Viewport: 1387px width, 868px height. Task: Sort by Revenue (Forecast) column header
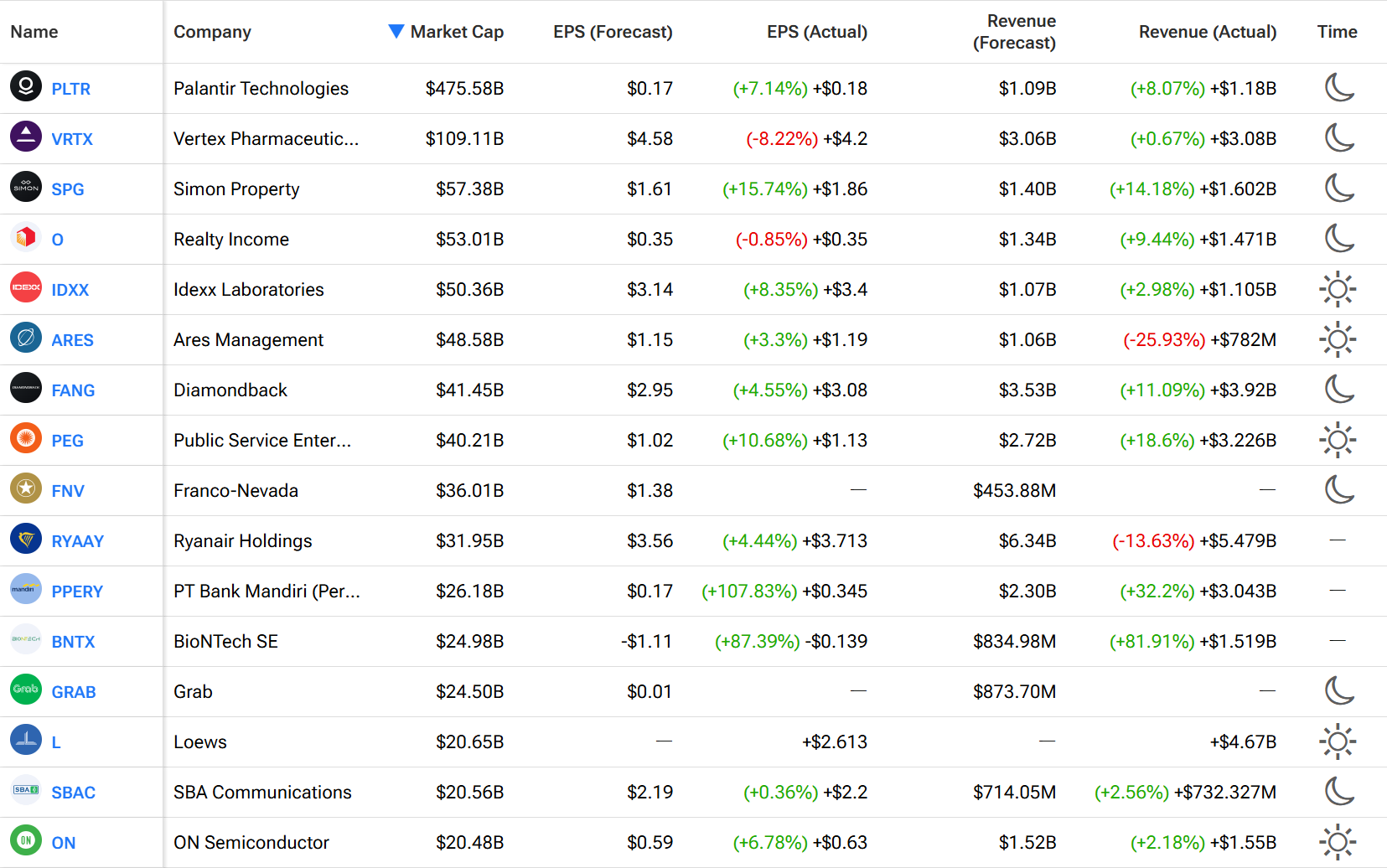tap(1014, 32)
